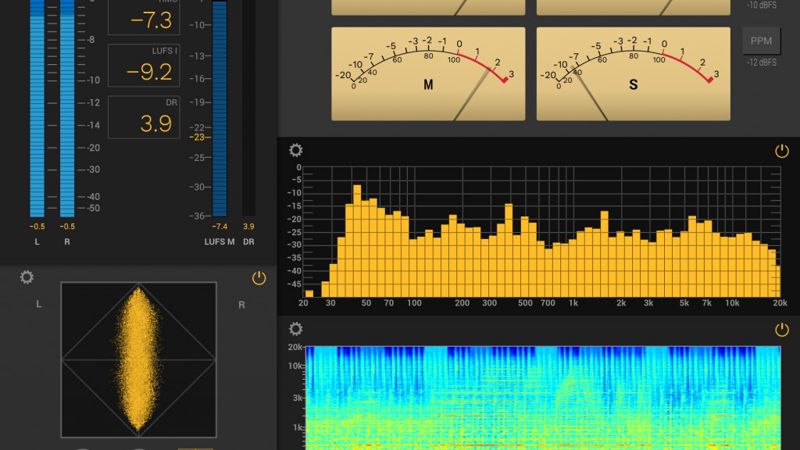Viewport: 800px width, 450px height.
Task: Click the LUFS M loudness meter bar
Action: coord(219,108)
